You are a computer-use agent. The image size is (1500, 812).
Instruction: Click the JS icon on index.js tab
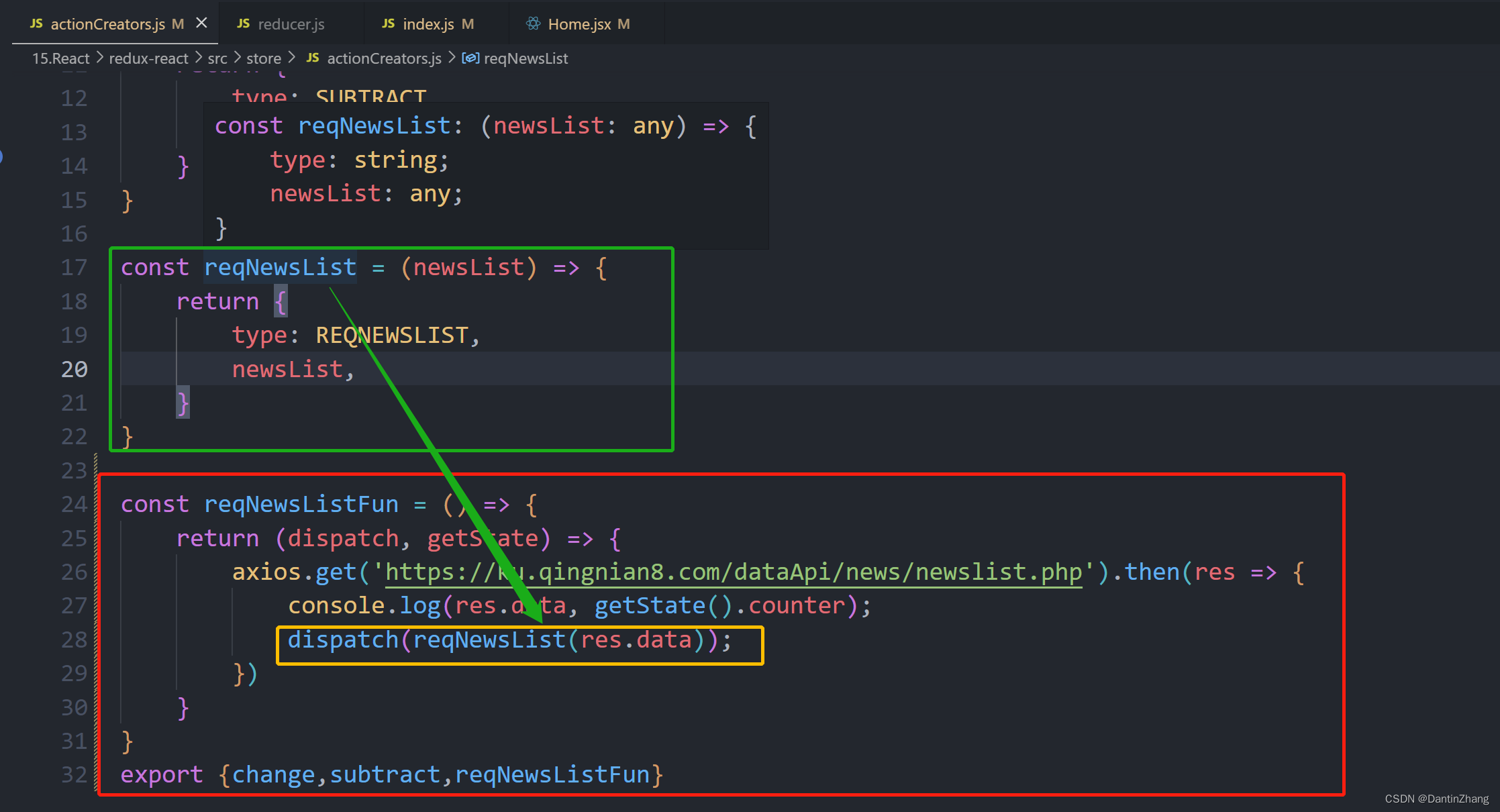click(388, 24)
